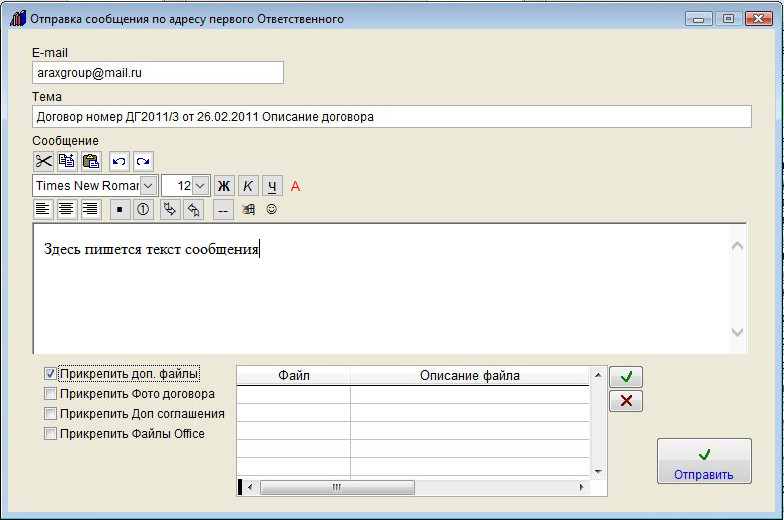Screen dimensions: 784x520
Task: Click file table horizontal scroll left arrow
Action: [250, 487]
